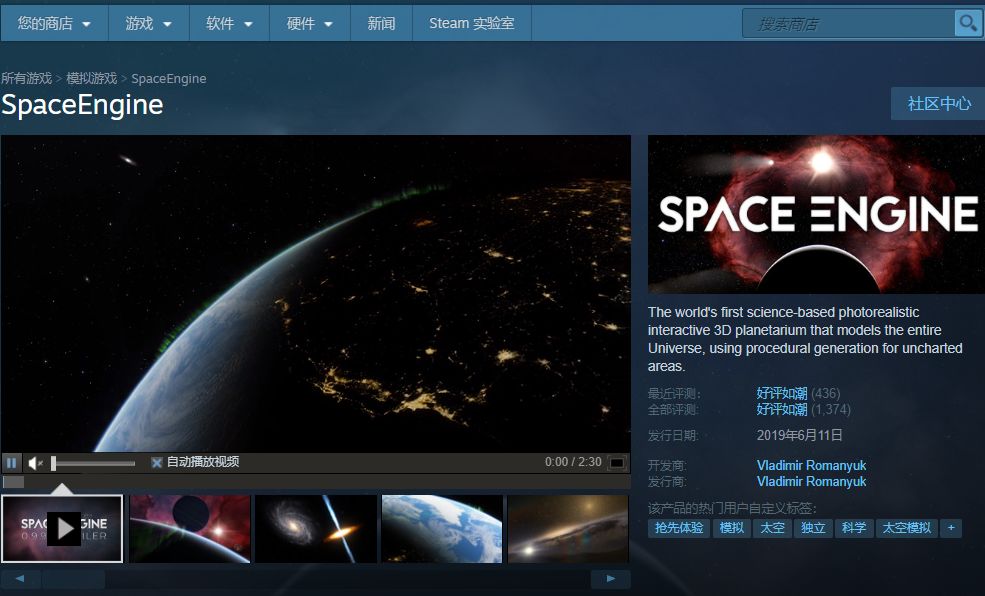Navigate to 所有游戏 breadcrumb

[26, 79]
